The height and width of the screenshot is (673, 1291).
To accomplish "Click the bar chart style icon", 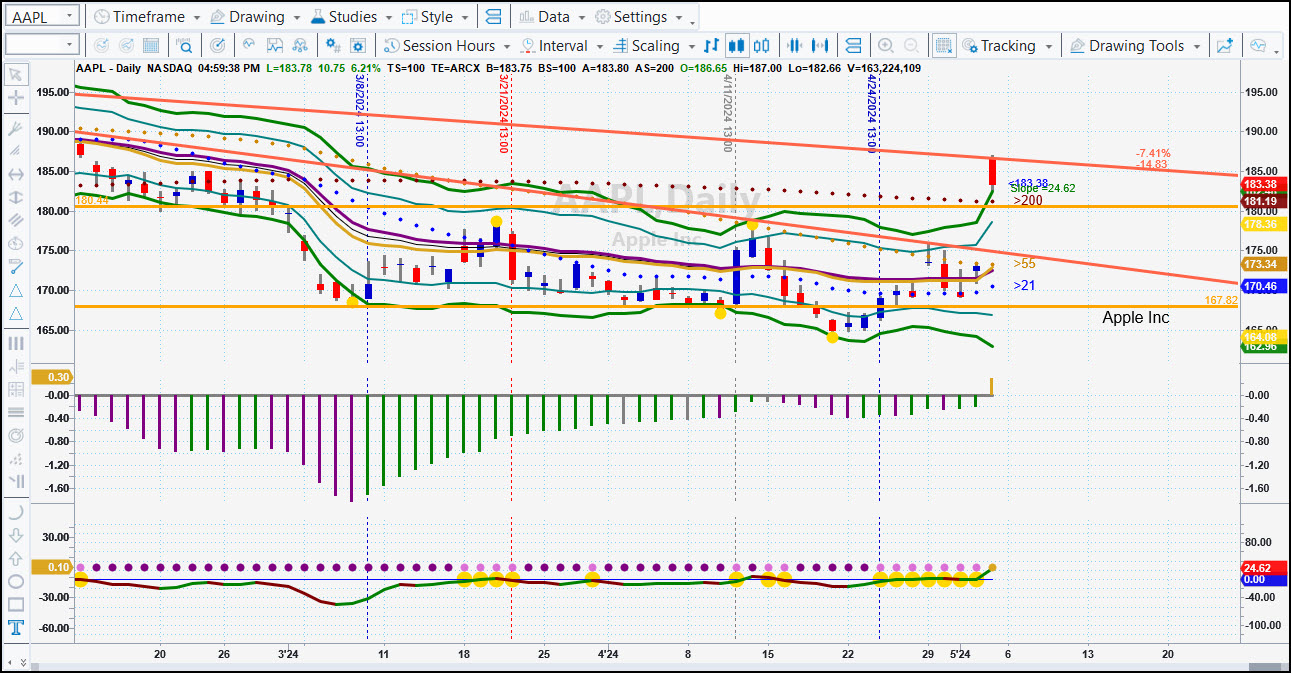I will (x=711, y=46).
